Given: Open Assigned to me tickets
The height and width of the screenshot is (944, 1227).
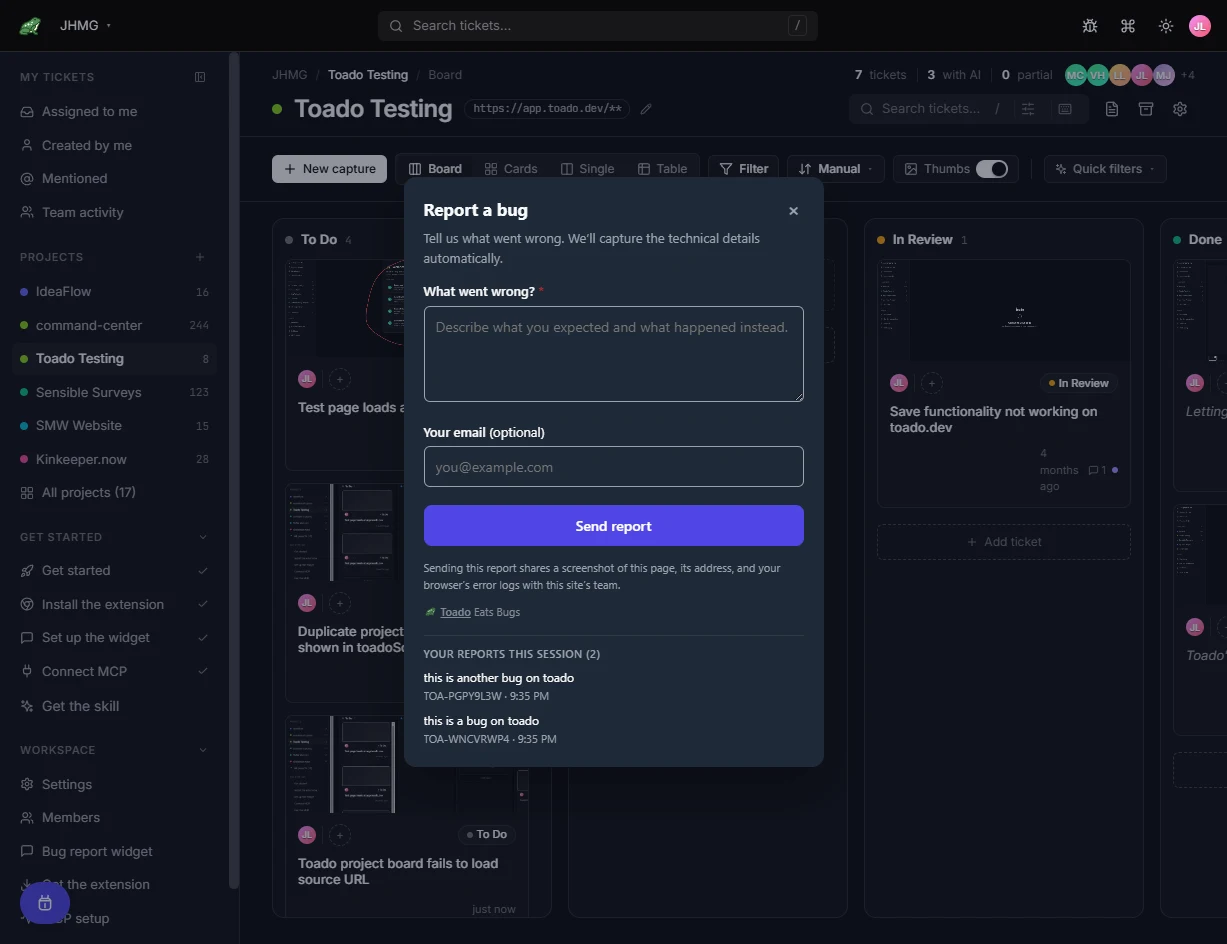Looking at the screenshot, I should [x=115, y=112].
